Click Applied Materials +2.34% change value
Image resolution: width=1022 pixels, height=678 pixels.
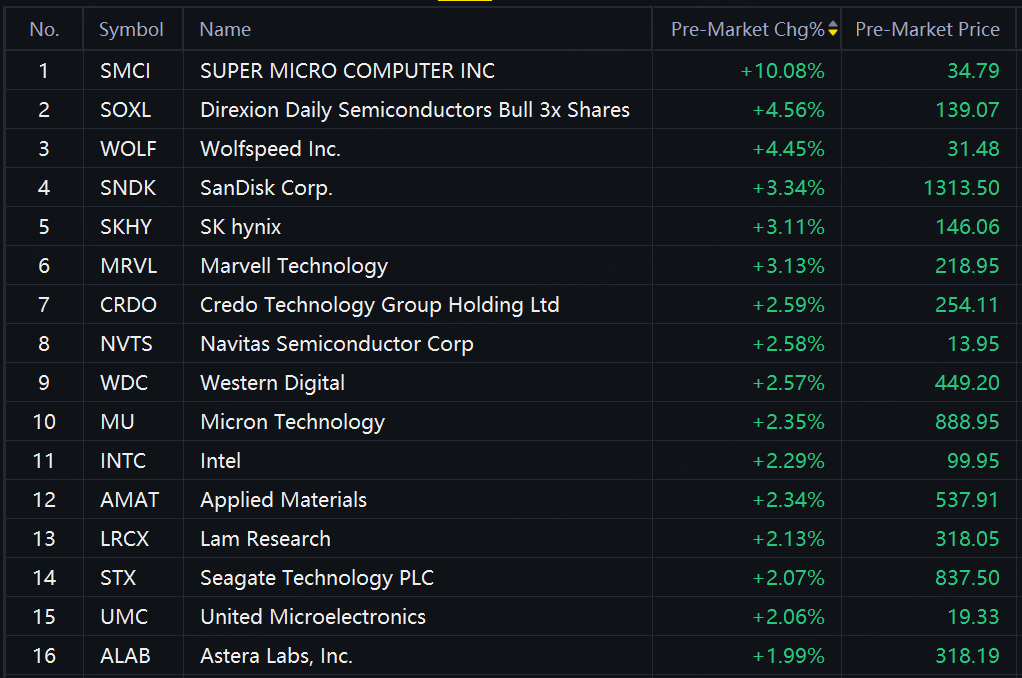pos(789,500)
